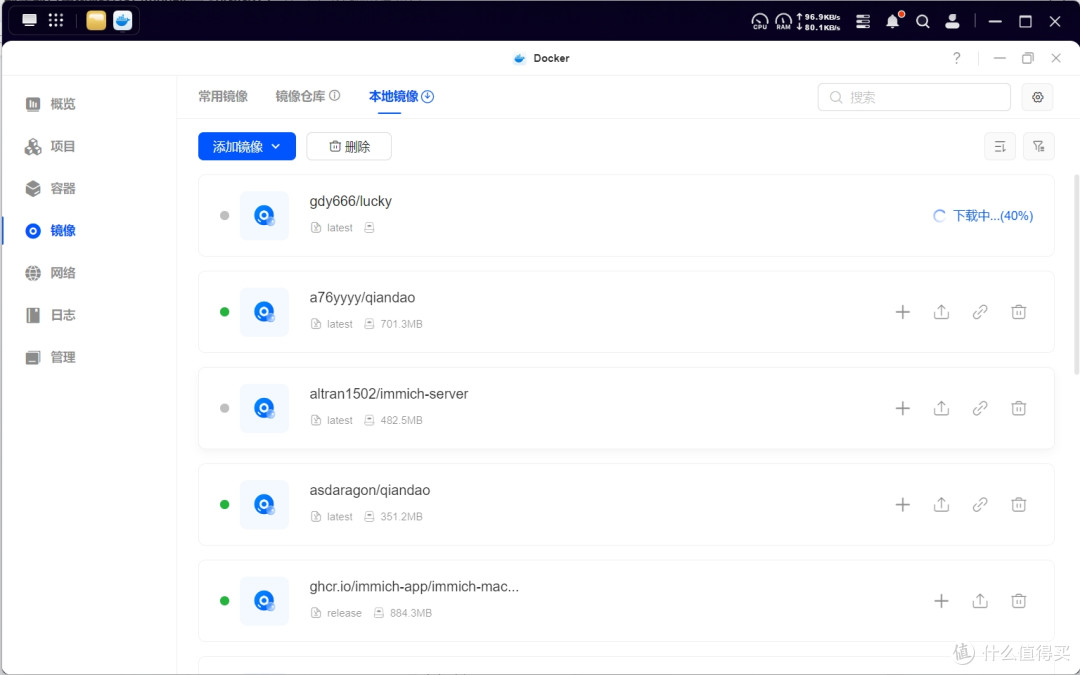This screenshot has width=1080, height=675.
Task: Export the a76yyyy/qiandao image
Action: (x=941, y=312)
